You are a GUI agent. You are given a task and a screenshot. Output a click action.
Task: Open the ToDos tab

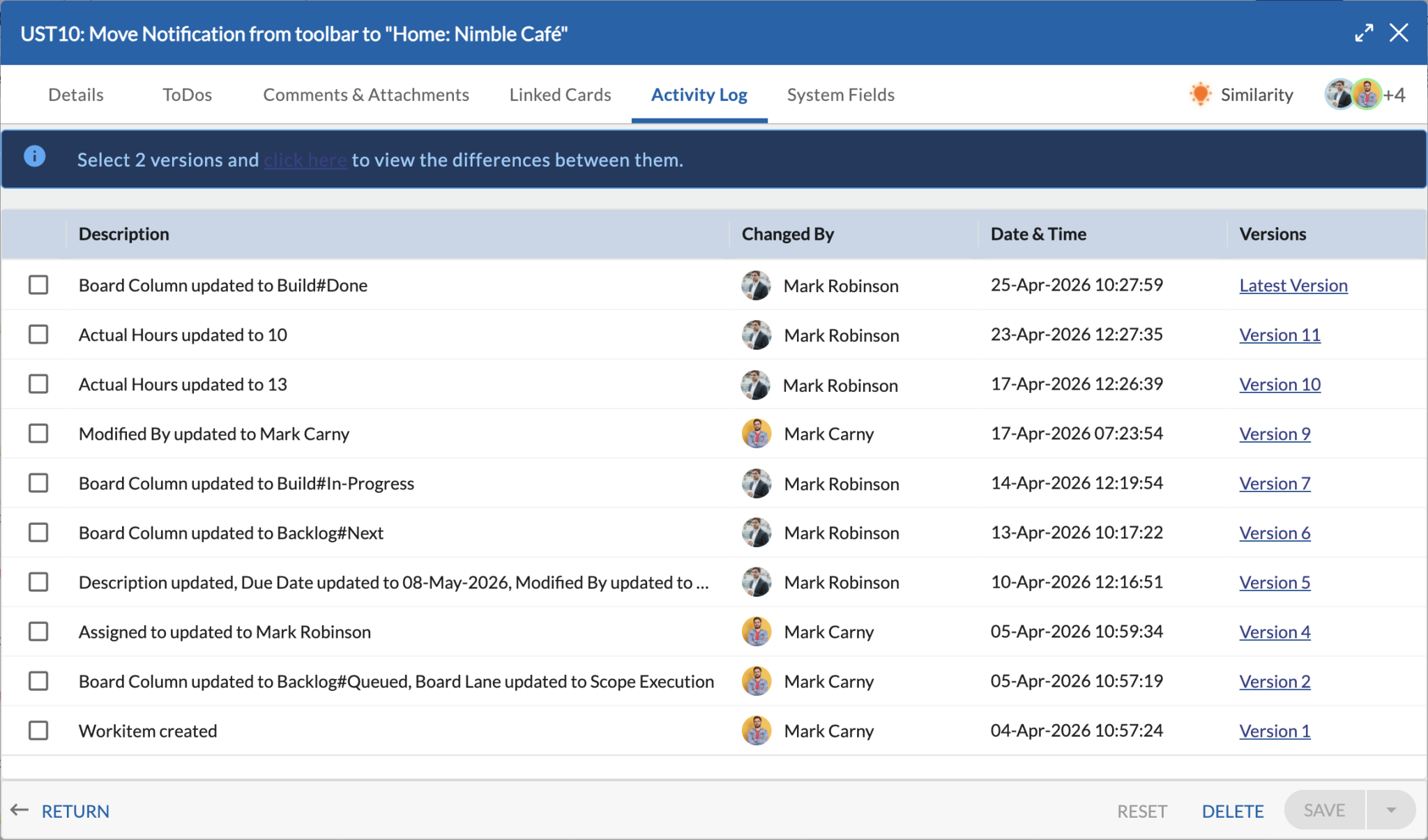tap(187, 94)
